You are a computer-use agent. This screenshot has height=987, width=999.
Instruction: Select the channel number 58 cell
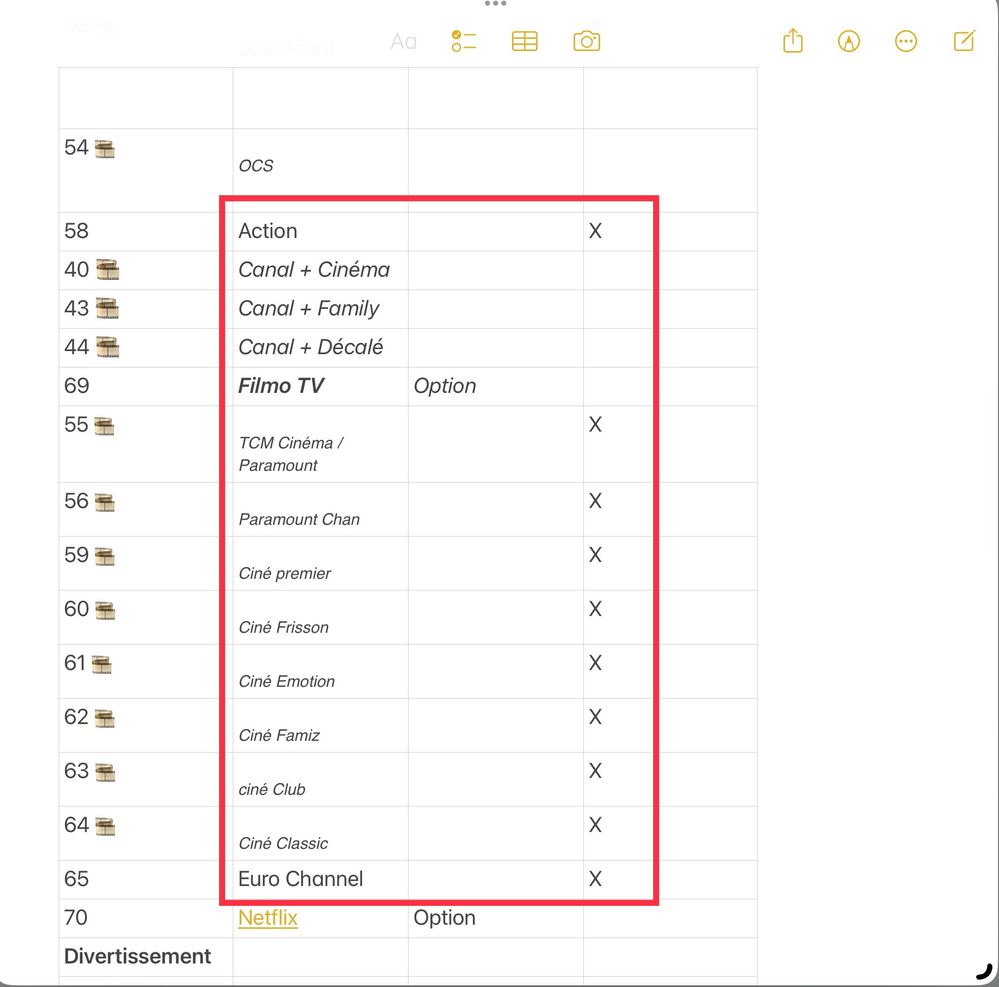146,231
